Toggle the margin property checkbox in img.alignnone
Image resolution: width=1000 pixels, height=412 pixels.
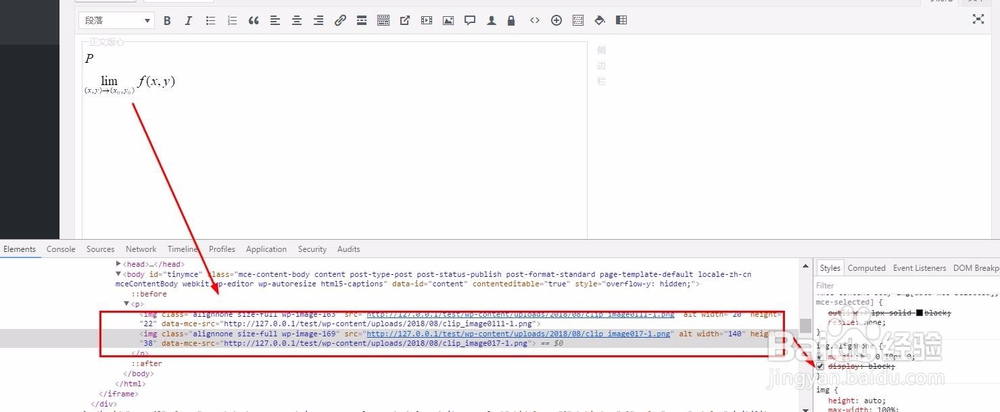[820, 357]
